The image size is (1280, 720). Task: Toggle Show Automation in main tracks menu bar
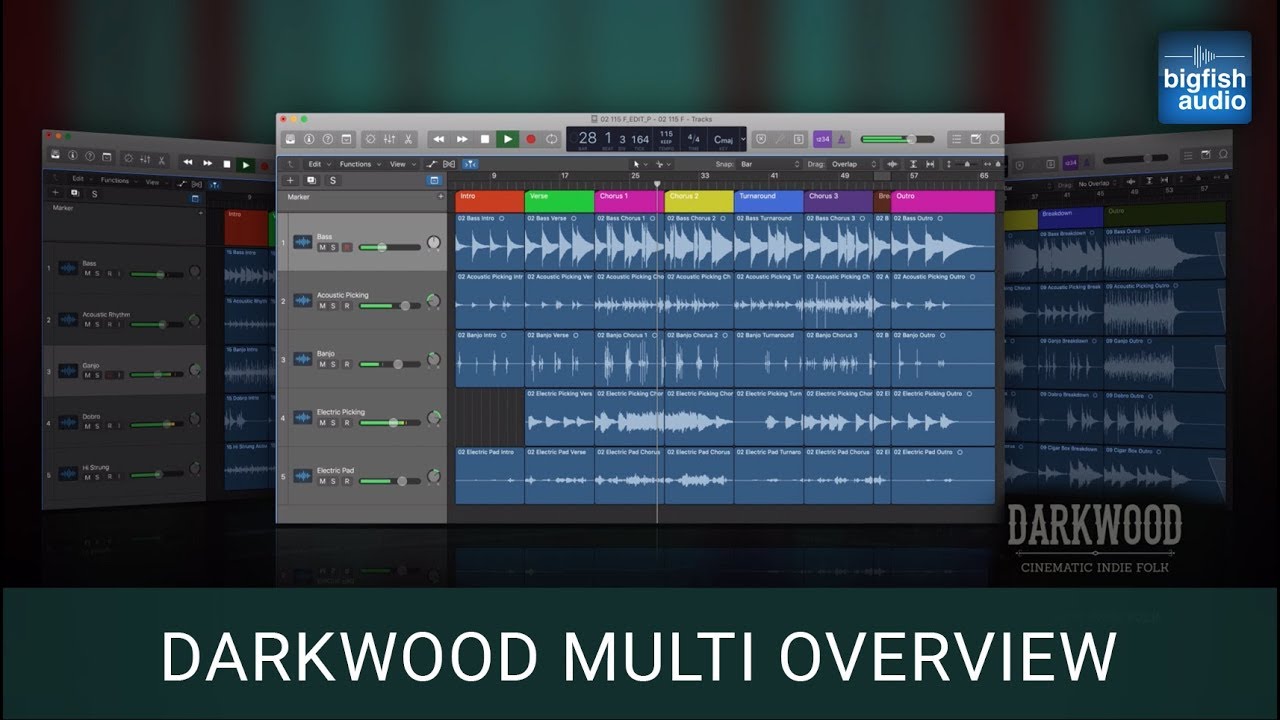tap(432, 164)
